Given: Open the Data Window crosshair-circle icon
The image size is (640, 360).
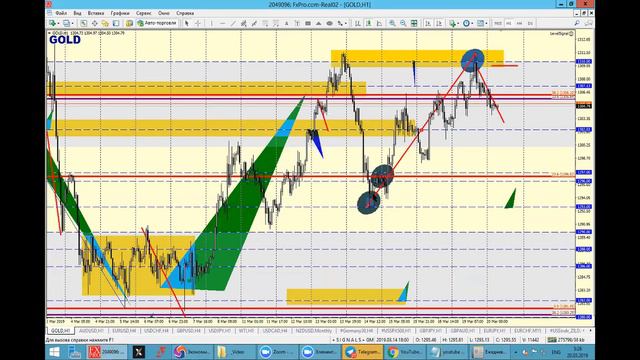Looking at the screenshot, I should click(95, 23).
